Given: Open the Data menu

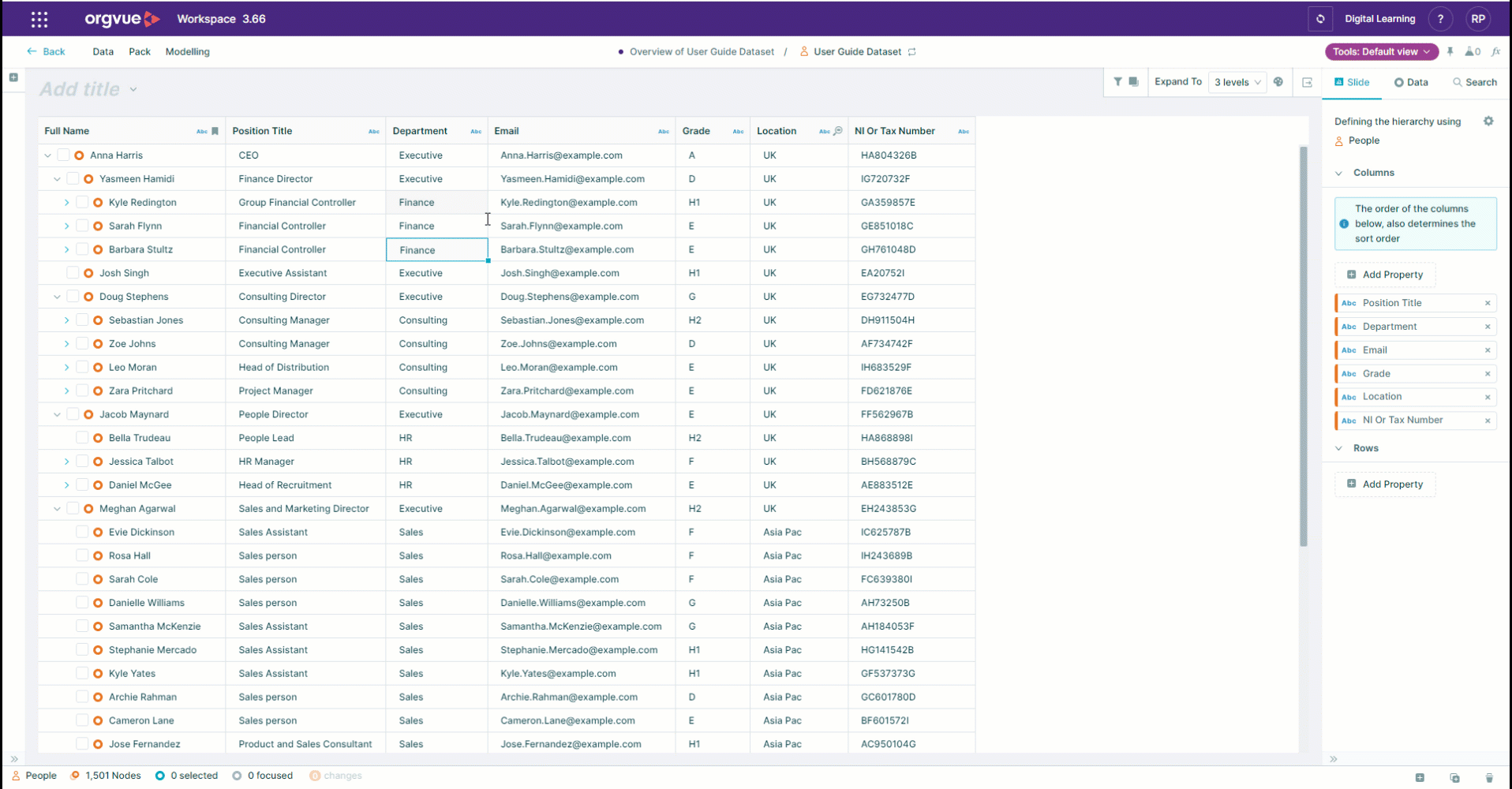Looking at the screenshot, I should coord(103,52).
